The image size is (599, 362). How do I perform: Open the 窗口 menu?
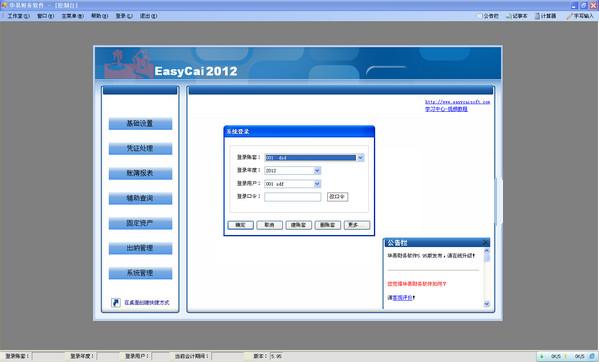point(45,16)
